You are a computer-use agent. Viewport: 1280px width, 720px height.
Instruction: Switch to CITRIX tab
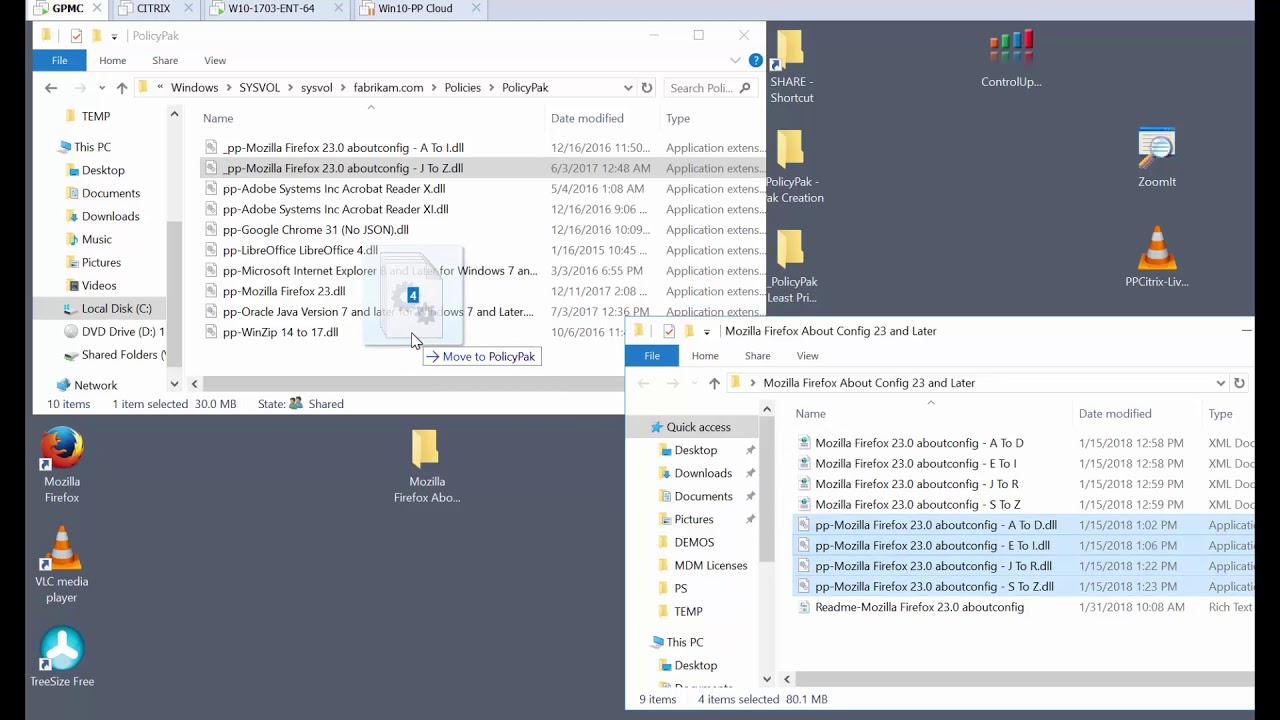154,9
